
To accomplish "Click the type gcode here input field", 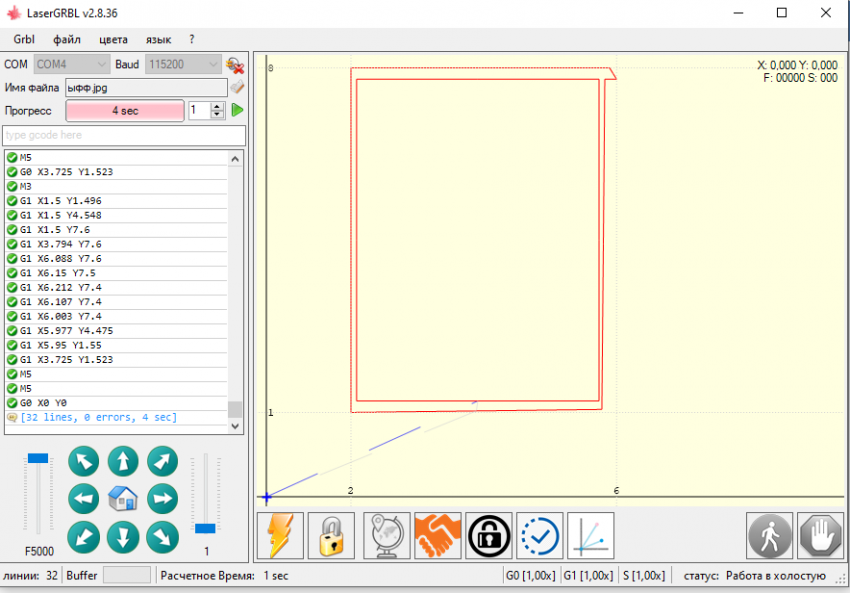I will point(124,135).
